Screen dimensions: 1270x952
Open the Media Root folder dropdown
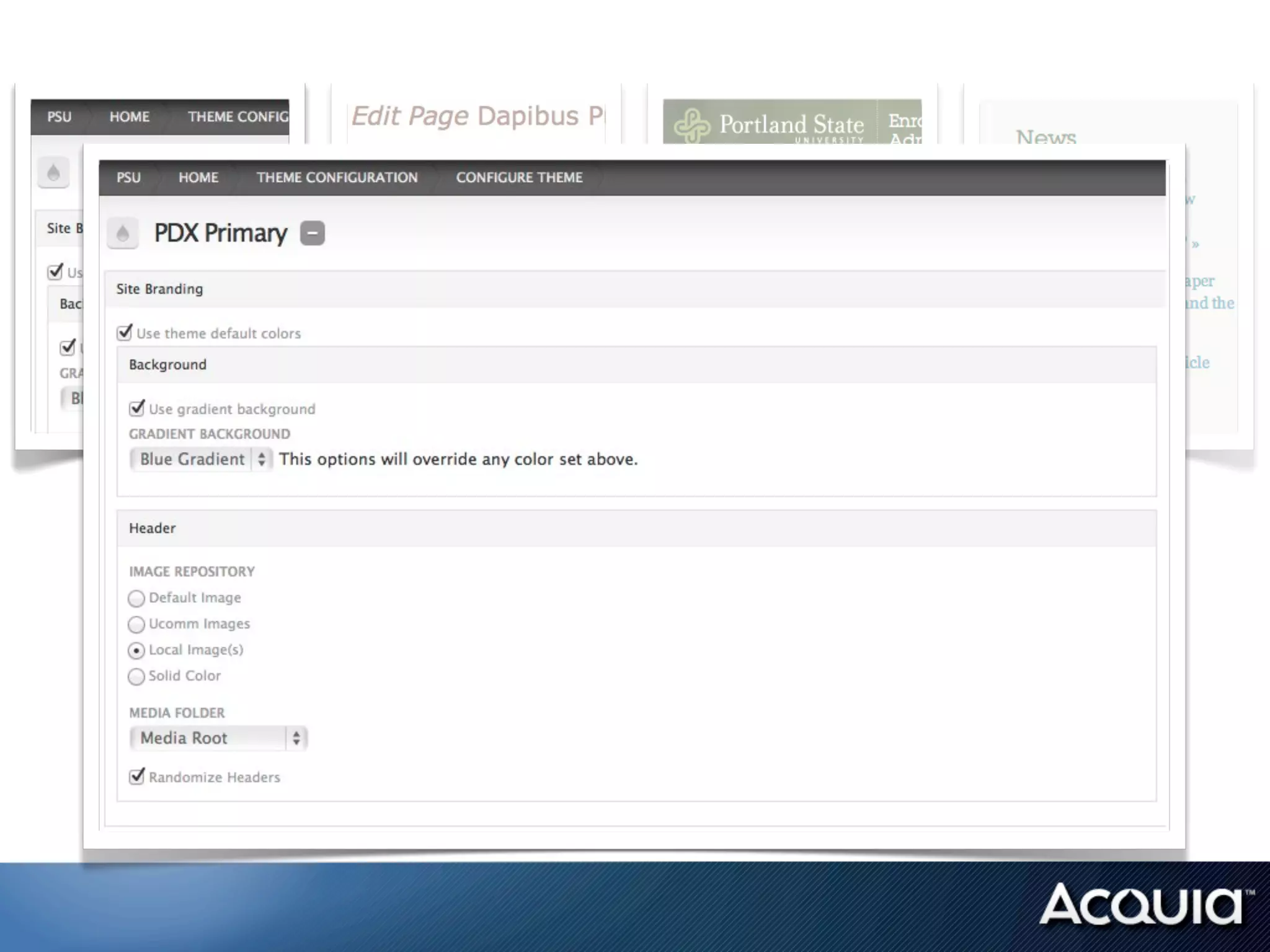coord(218,738)
